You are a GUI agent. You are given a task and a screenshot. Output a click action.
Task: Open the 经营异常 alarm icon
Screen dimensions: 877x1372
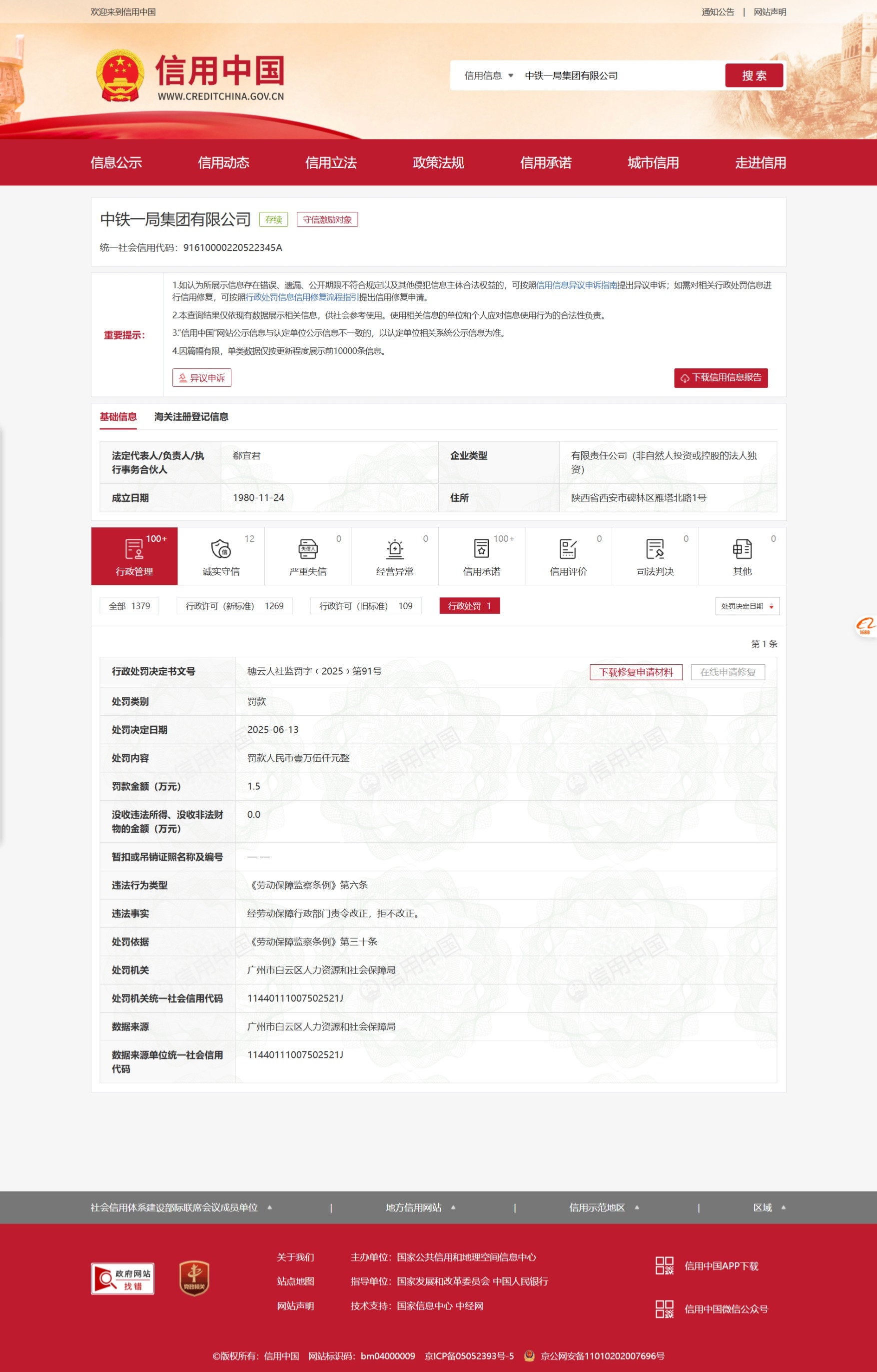395,549
